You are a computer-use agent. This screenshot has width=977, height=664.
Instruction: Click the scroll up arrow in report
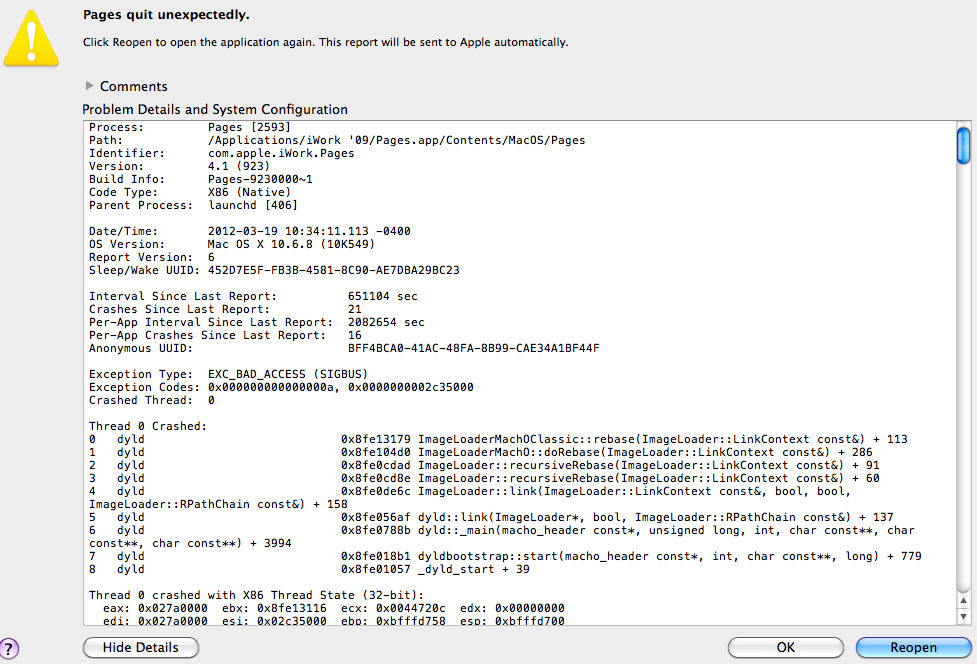(963, 600)
